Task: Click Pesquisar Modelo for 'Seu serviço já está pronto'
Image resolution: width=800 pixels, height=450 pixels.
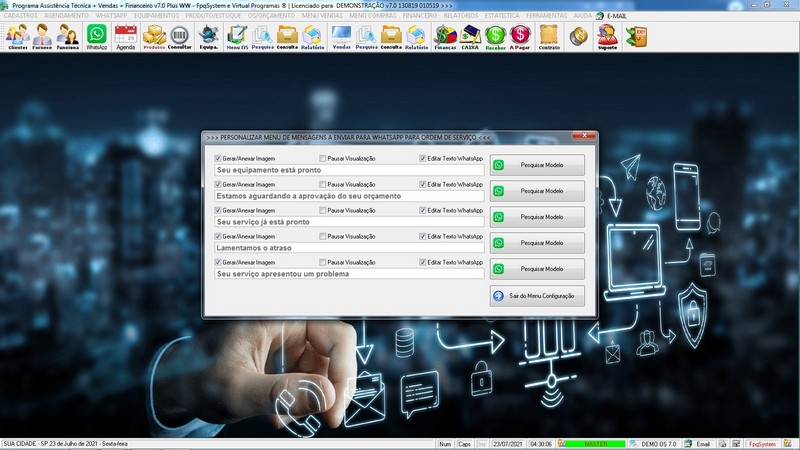Action: pos(537,217)
